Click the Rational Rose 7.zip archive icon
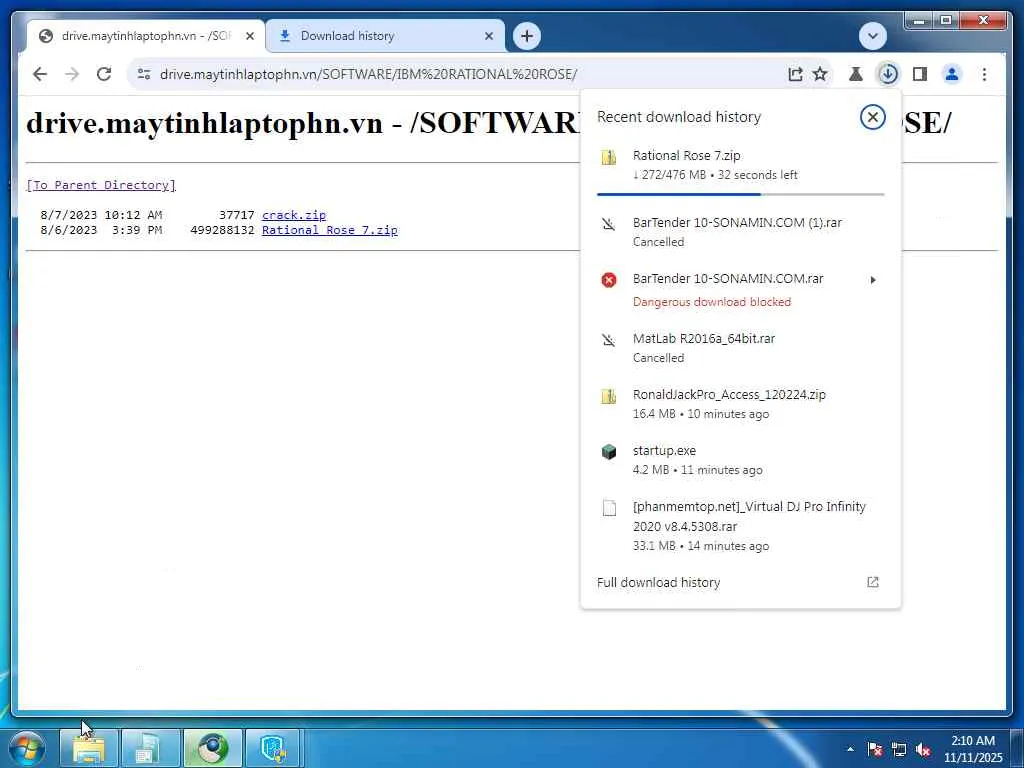 [609, 157]
